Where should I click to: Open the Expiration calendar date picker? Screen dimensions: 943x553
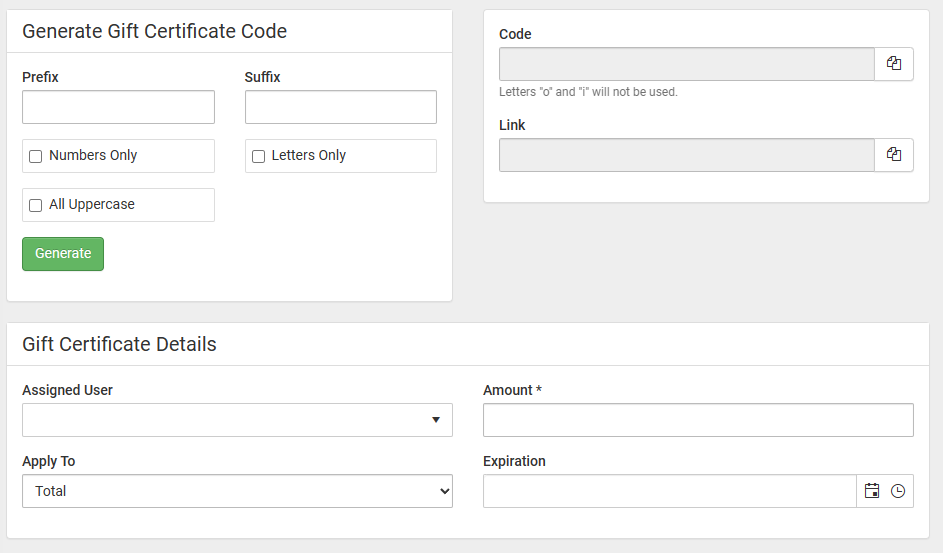pyautogui.click(x=872, y=491)
